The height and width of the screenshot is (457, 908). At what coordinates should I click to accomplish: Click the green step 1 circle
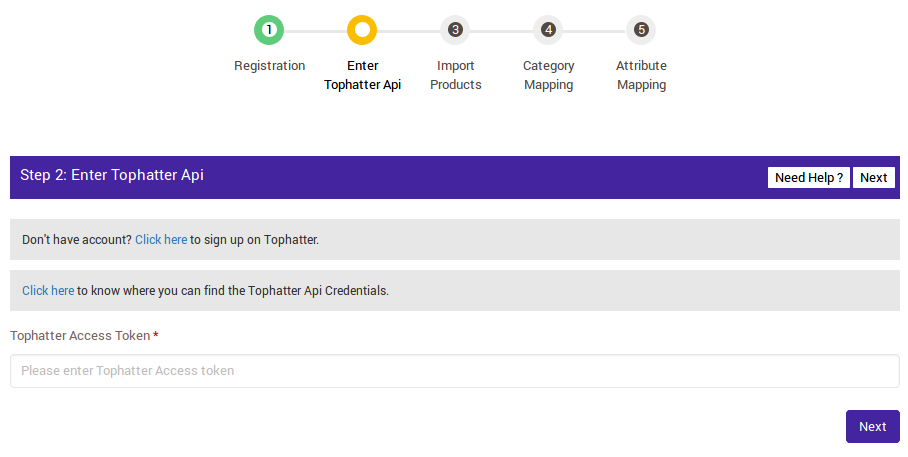click(269, 30)
